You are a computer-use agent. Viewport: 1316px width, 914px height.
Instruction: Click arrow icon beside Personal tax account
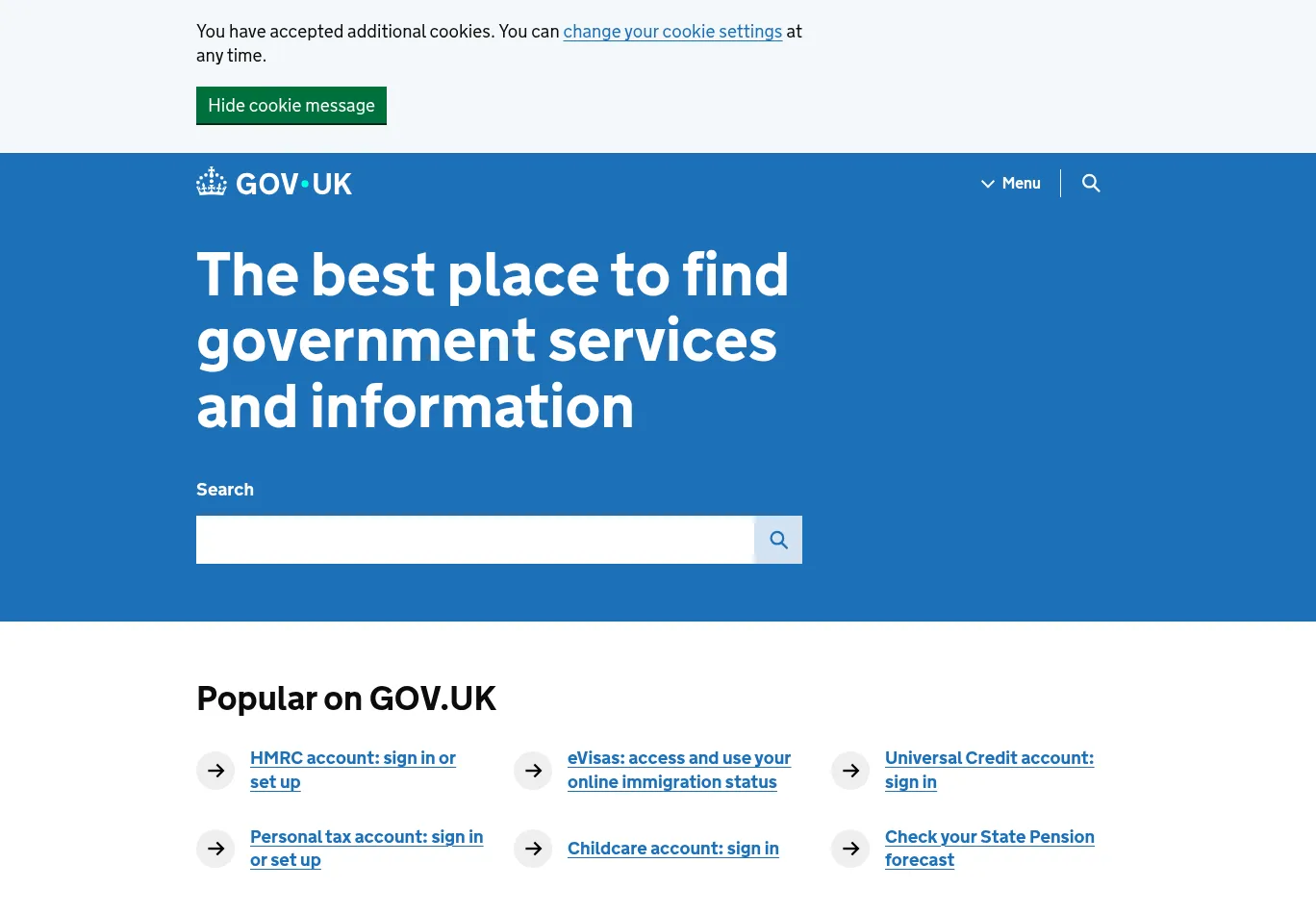point(215,849)
